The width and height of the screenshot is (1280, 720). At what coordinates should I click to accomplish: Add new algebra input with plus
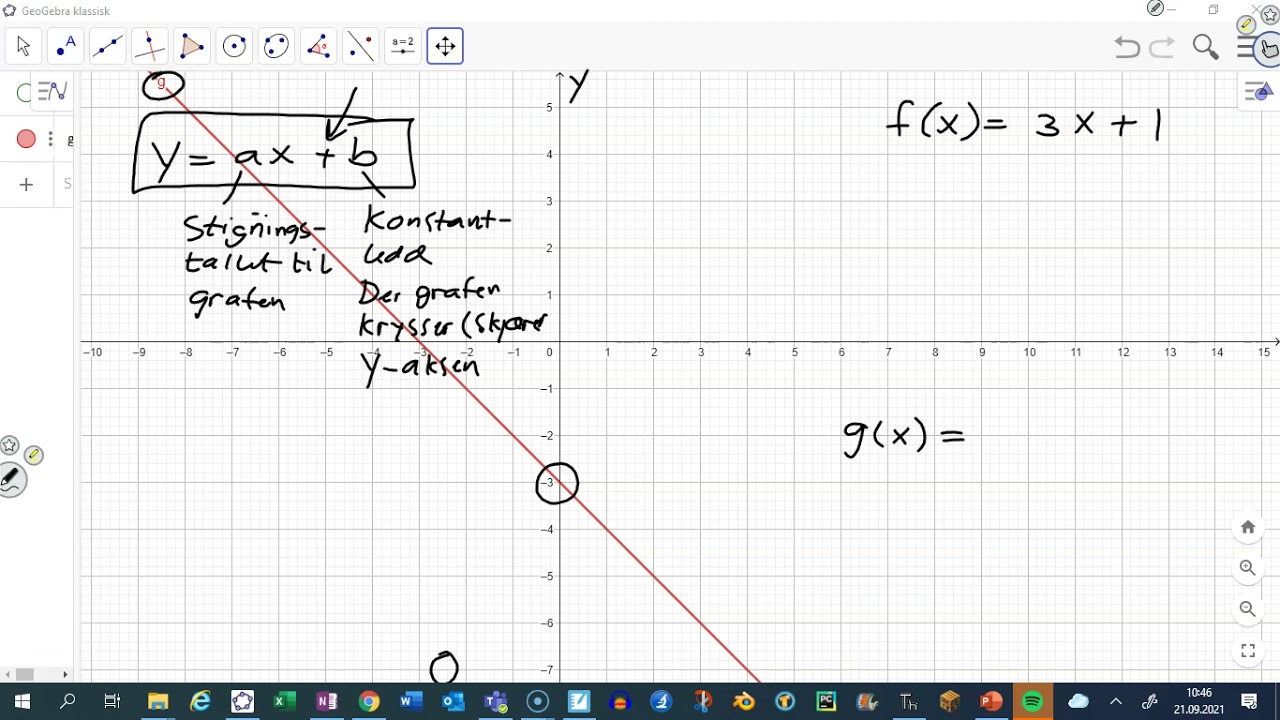(x=26, y=184)
